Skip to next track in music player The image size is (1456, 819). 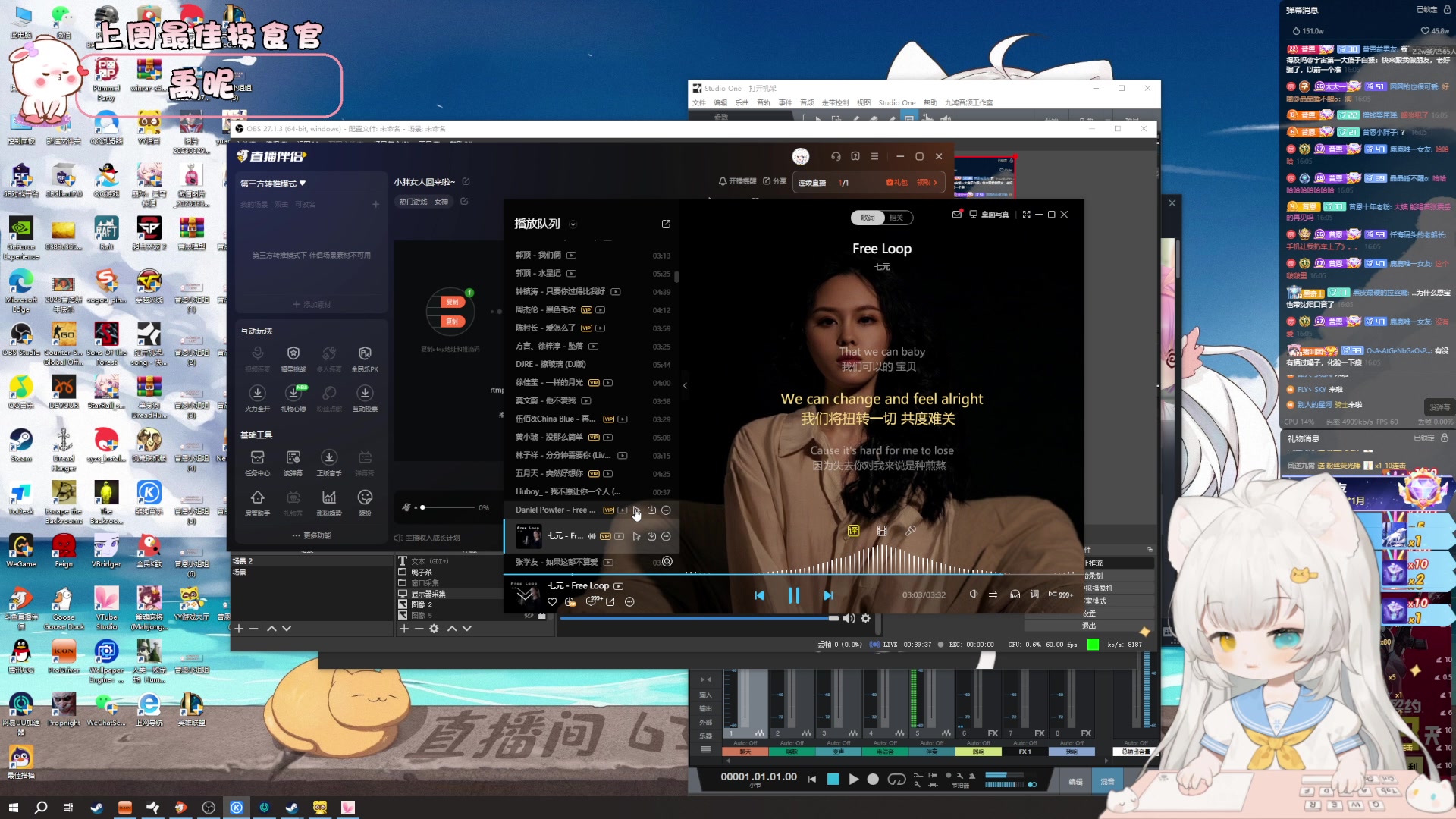point(828,595)
